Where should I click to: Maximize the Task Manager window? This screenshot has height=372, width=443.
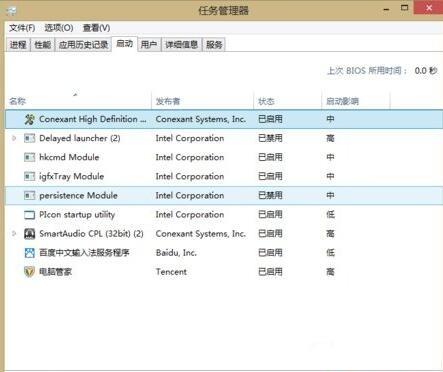pos(404,8)
